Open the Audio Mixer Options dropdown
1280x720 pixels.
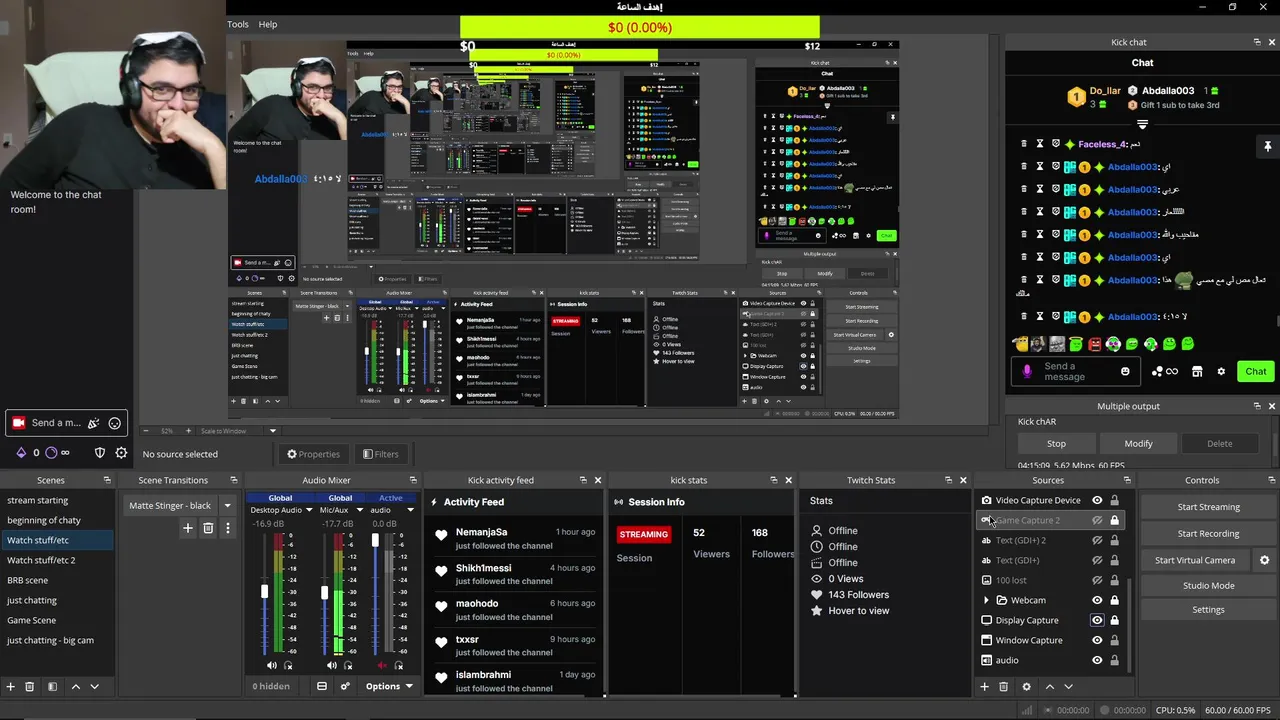click(x=389, y=686)
